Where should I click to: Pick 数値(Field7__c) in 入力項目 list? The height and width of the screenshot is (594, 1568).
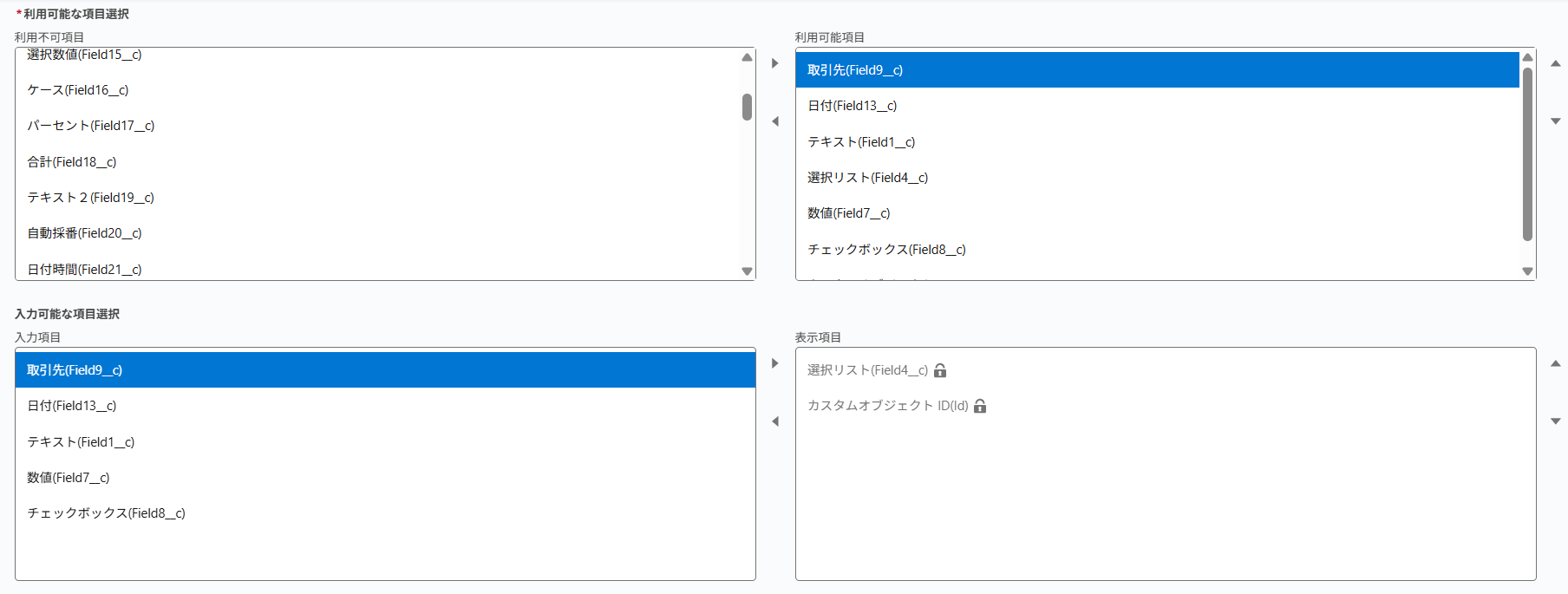coord(69,478)
